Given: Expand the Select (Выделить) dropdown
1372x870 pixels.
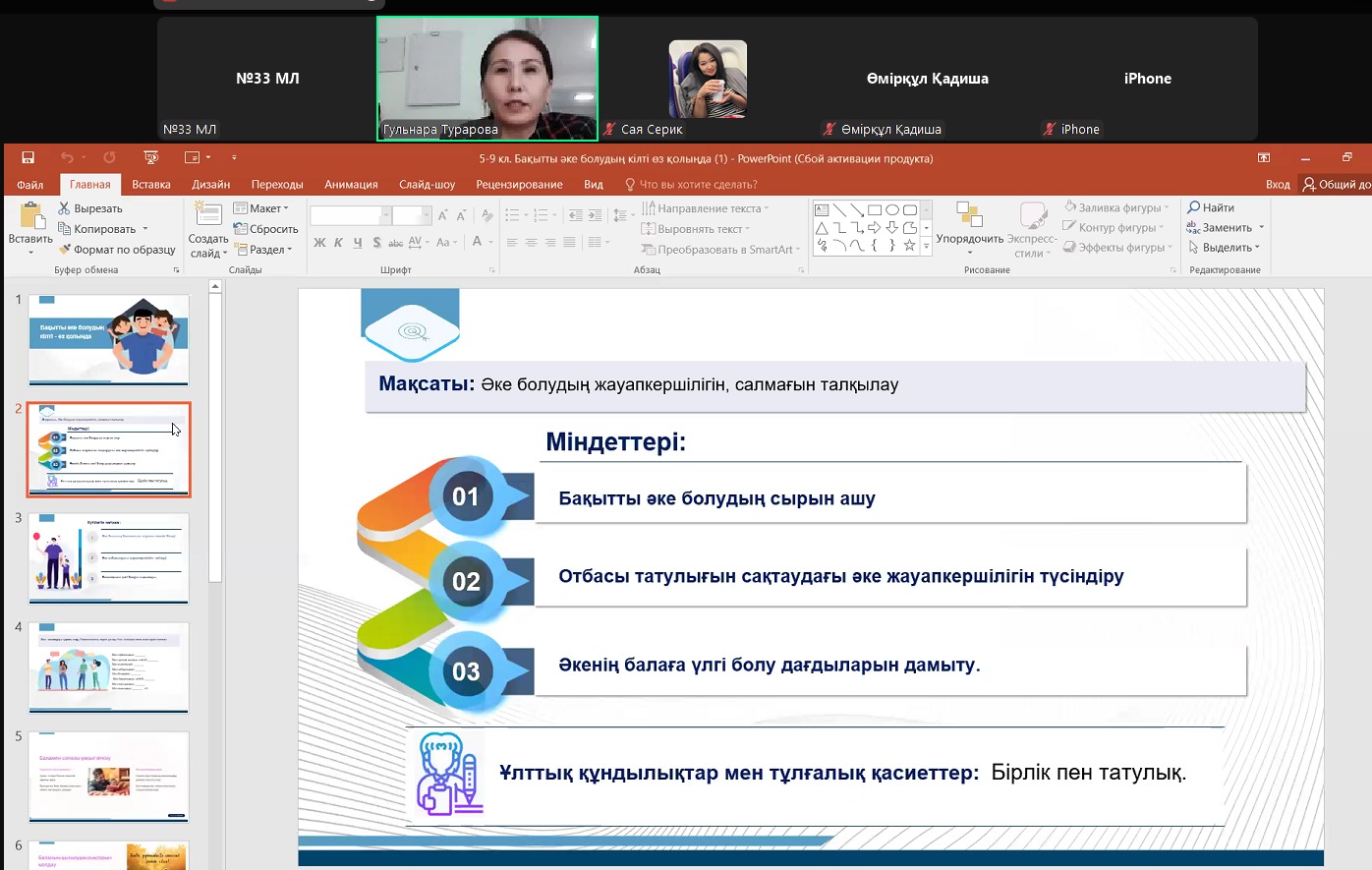Looking at the screenshot, I should coord(1225,248).
